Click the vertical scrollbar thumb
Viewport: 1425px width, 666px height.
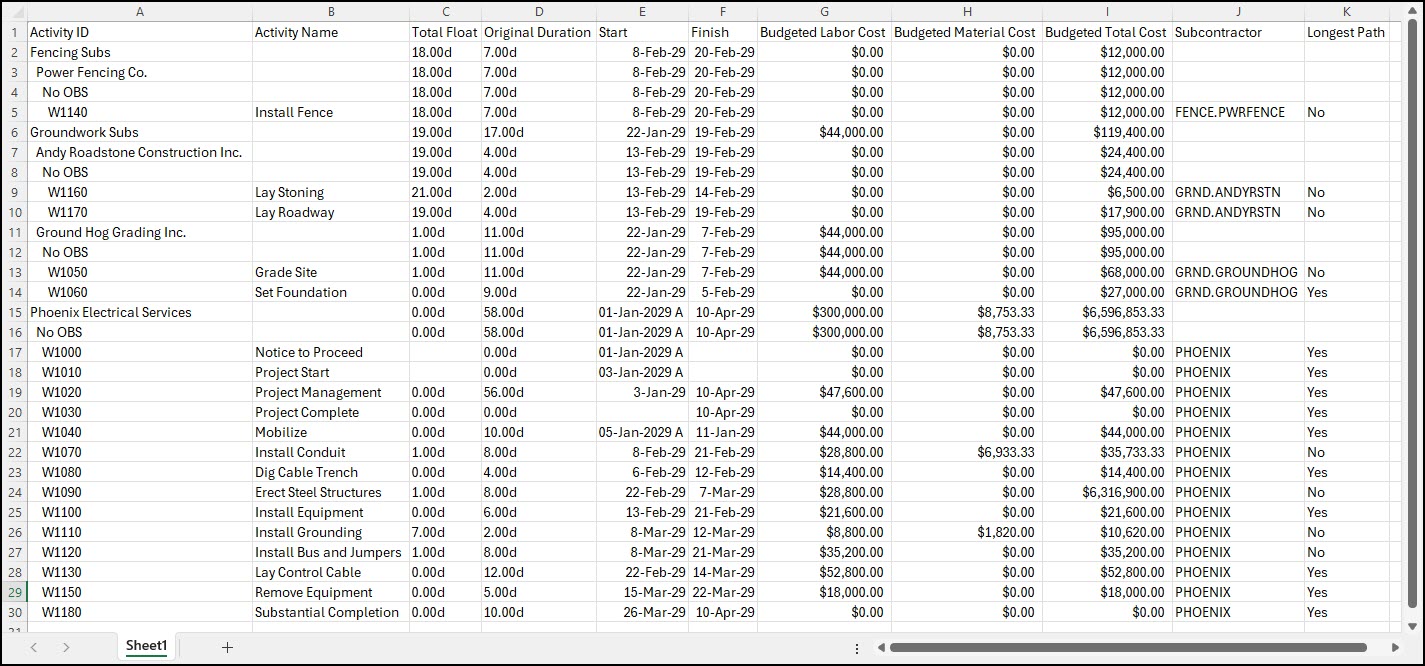[1412, 313]
